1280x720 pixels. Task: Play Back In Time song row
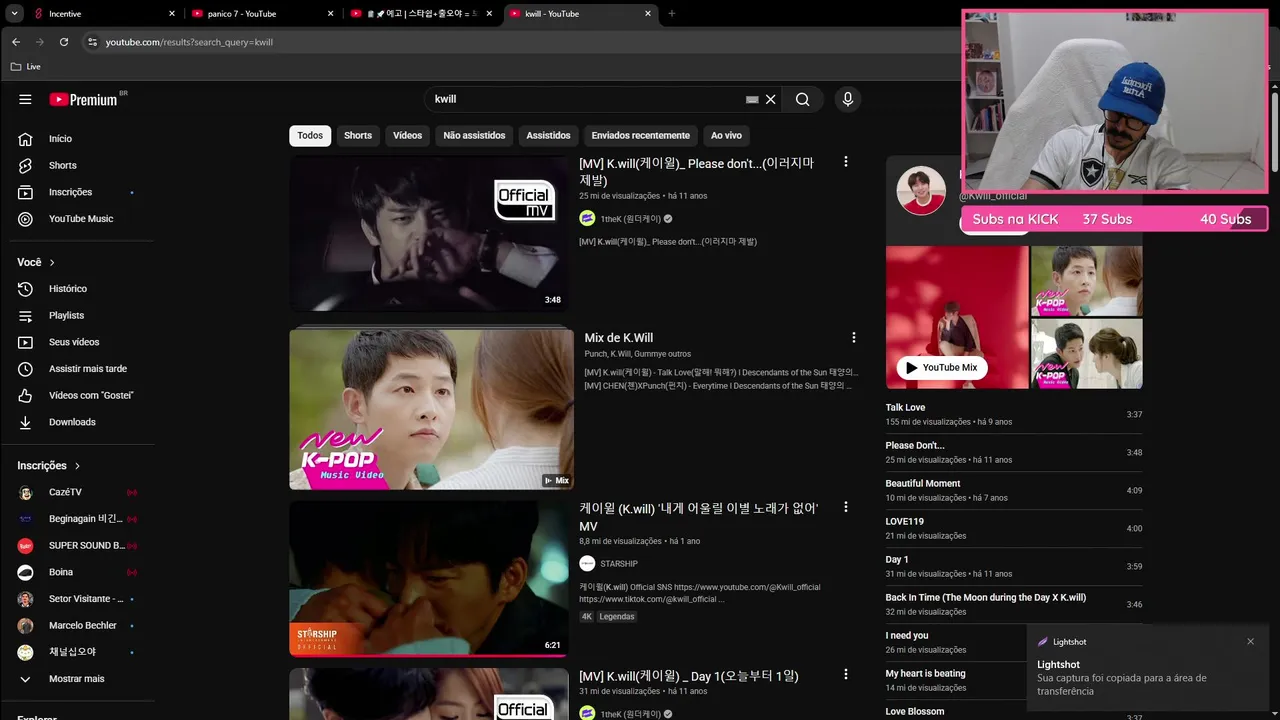1013,604
